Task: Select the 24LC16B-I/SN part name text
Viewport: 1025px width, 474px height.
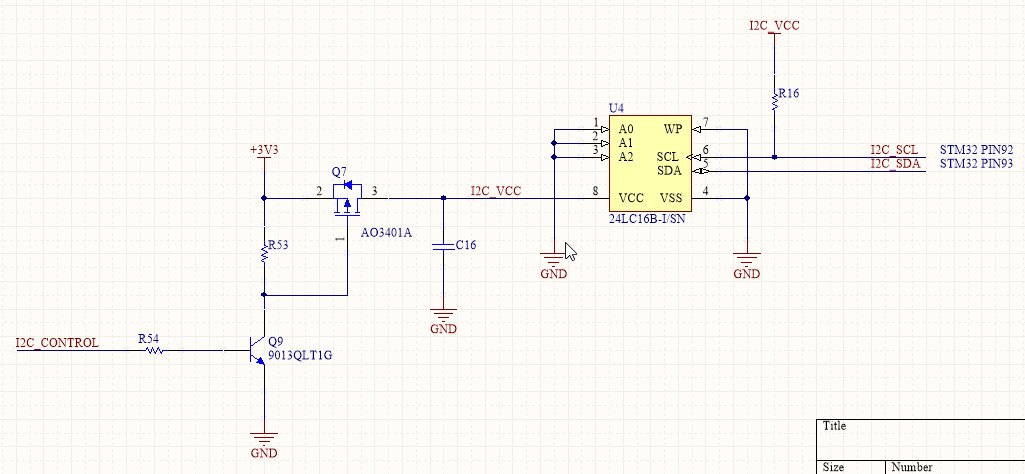Action: click(646, 219)
